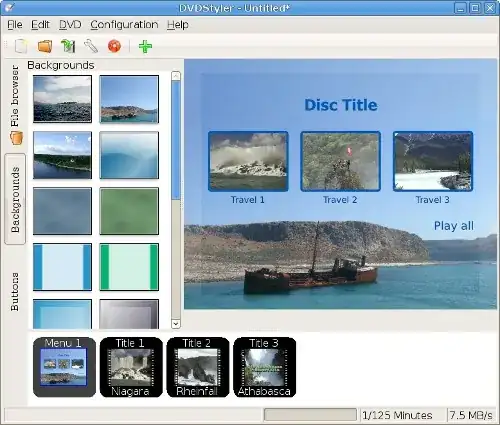Open the DVD menu
The image size is (500, 425).
pos(70,25)
